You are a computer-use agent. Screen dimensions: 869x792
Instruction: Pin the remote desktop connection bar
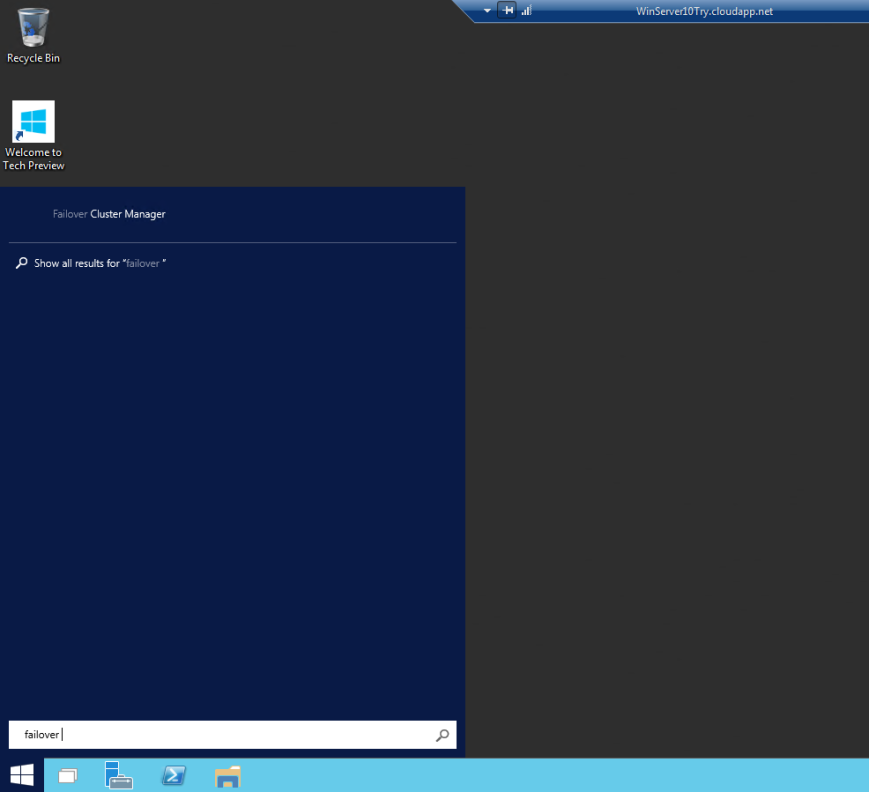507,10
